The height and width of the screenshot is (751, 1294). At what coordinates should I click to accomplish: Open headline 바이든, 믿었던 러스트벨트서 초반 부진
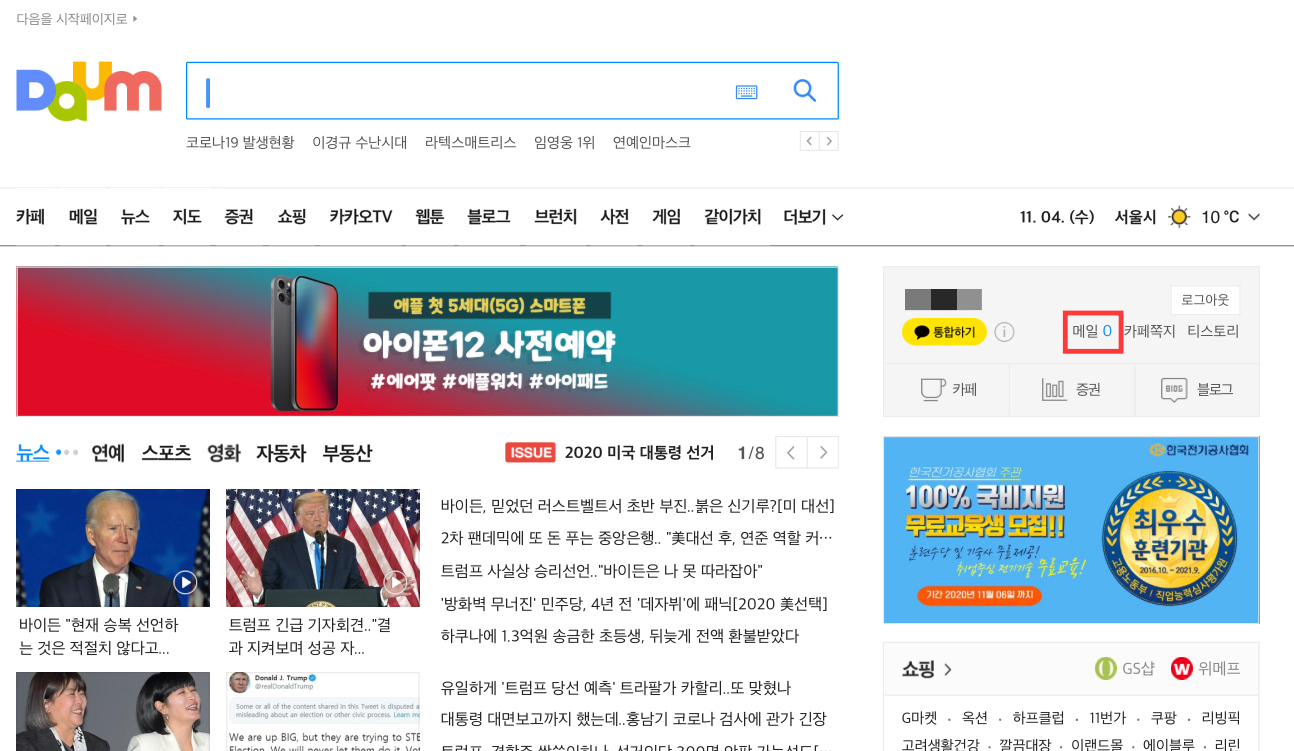[637, 506]
